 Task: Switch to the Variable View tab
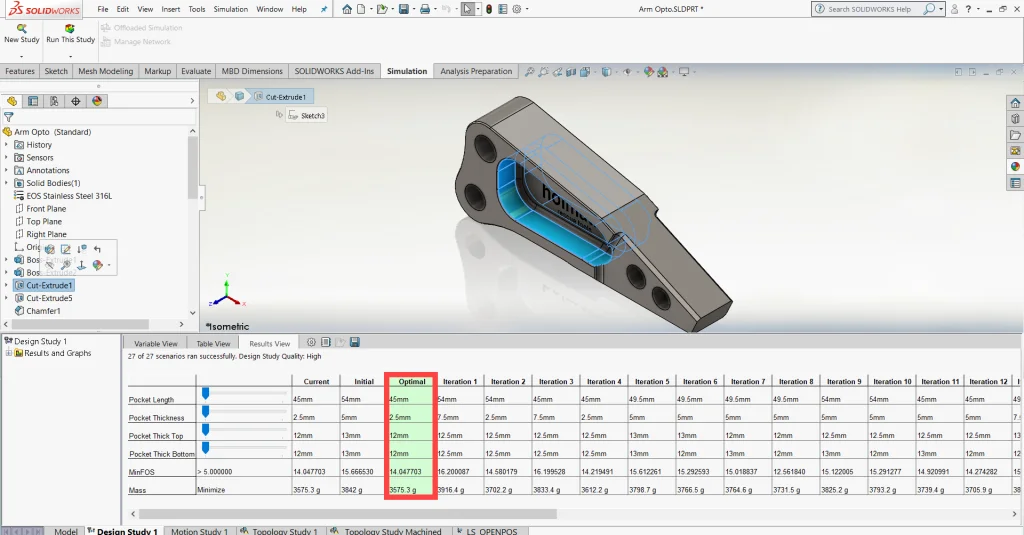(x=155, y=343)
